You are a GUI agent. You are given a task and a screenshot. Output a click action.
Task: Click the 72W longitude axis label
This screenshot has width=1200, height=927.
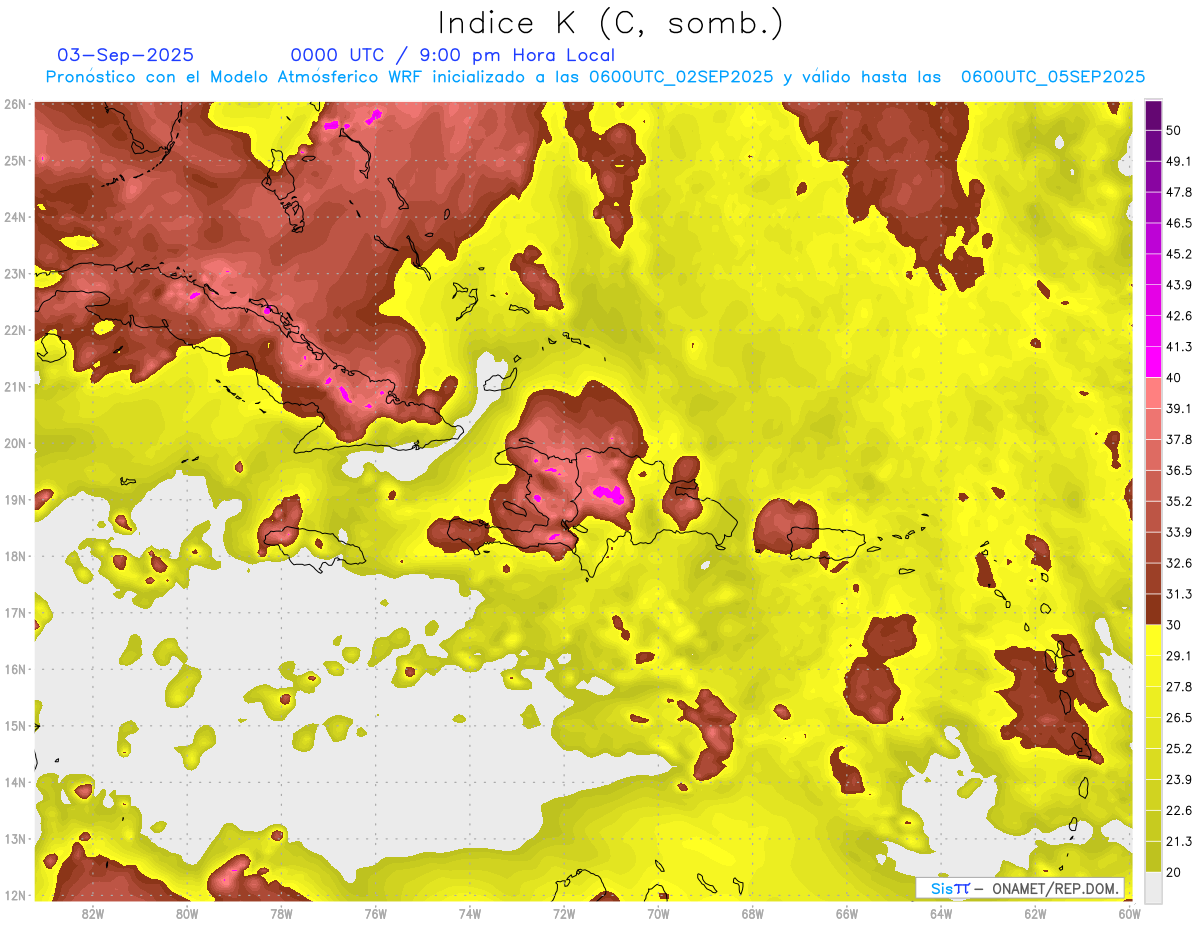(564, 913)
